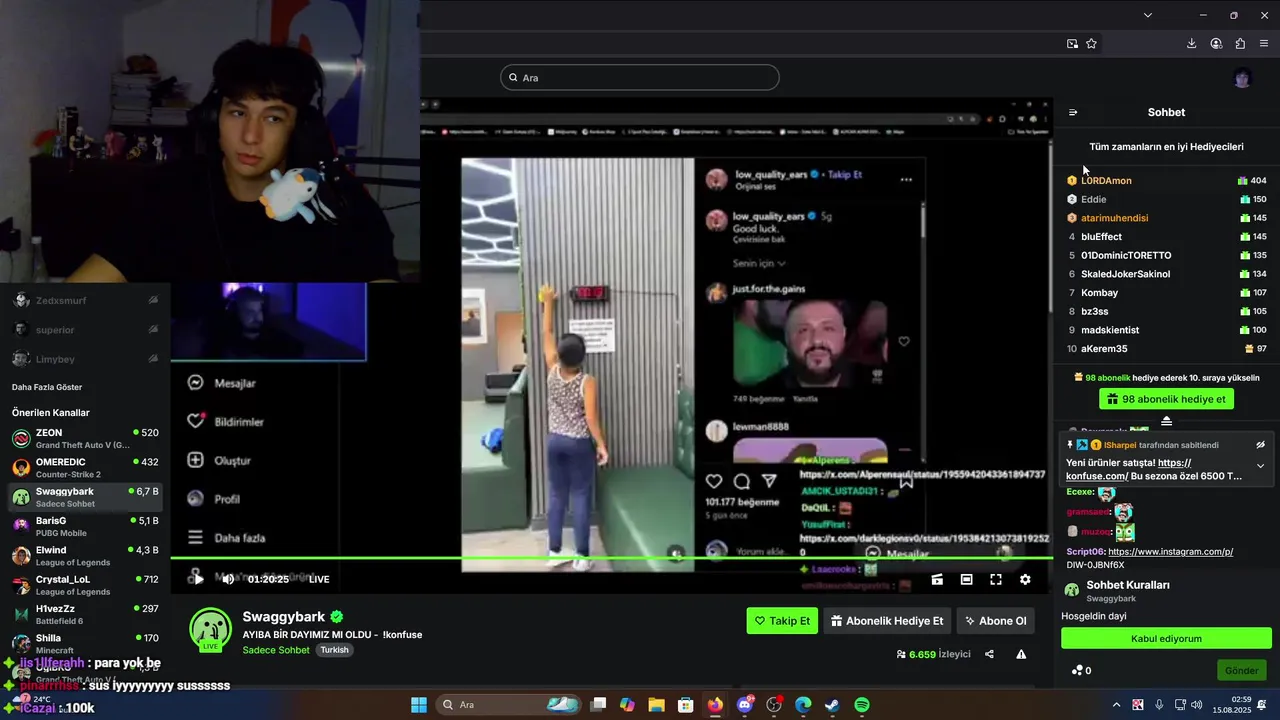Viewport: 1280px width, 720px height.
Task: Open the BarisG recommended channel
Action: coord(85,526)
